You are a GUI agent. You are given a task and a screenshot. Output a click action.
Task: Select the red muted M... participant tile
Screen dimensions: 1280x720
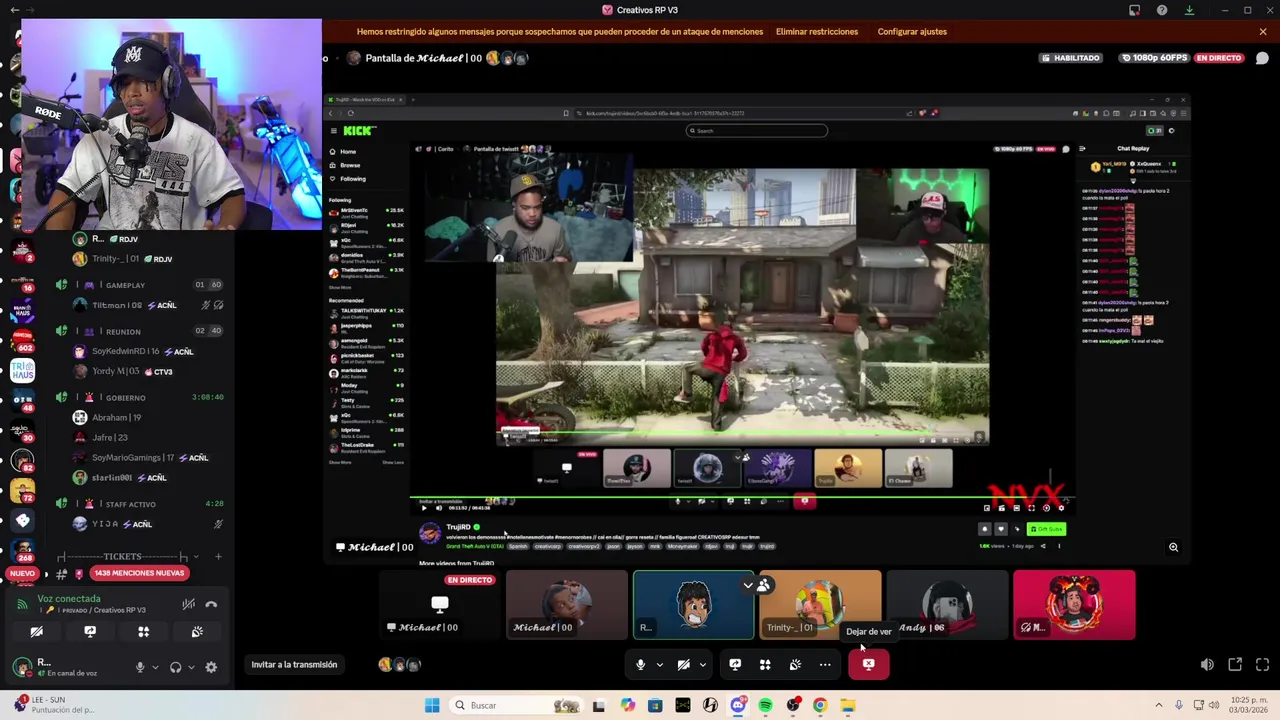[1074, 604]
